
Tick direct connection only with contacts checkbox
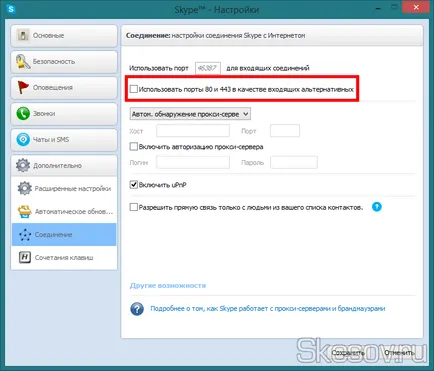(x=134, y=207)
